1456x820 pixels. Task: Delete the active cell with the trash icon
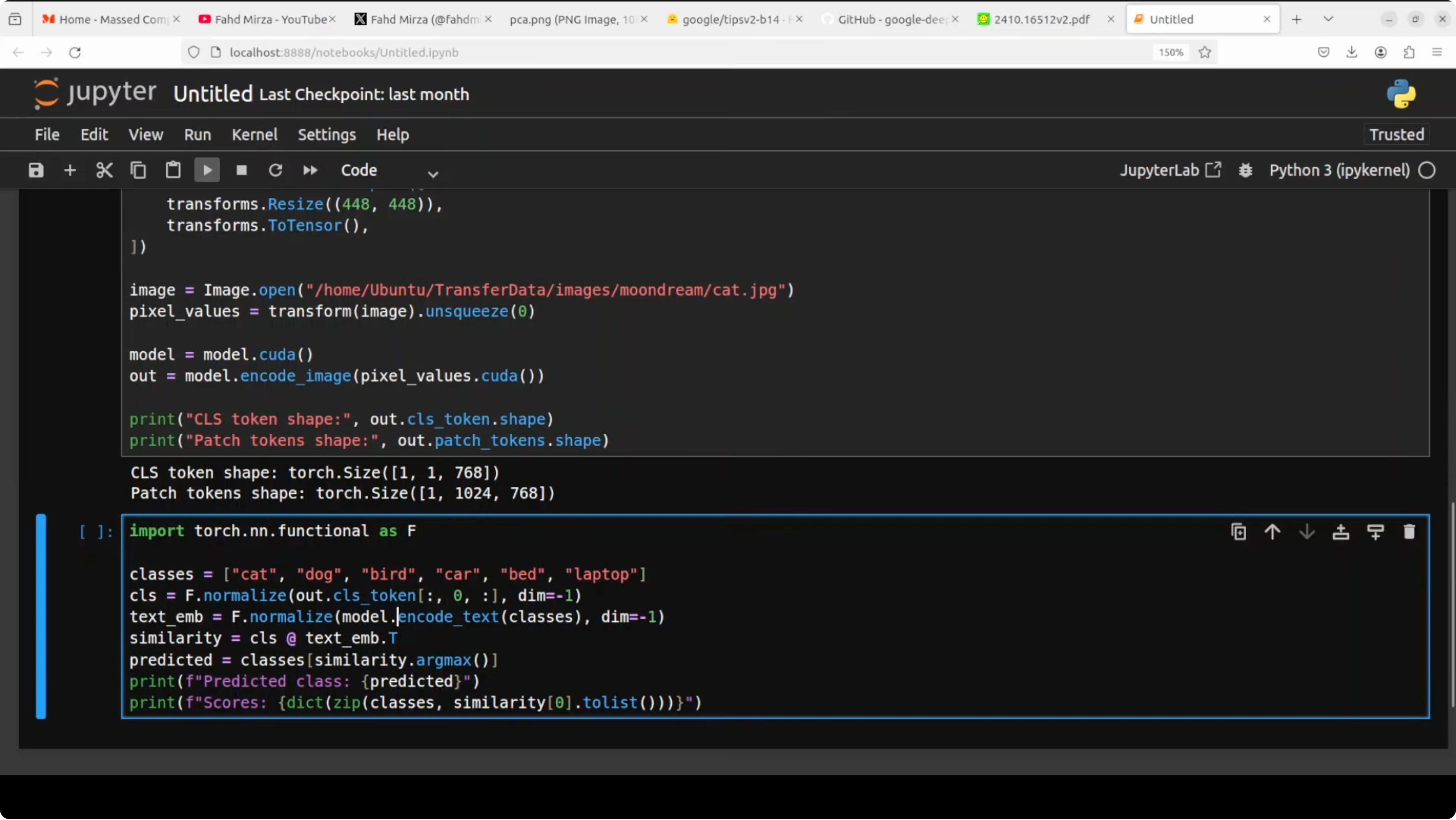(1409, 531)
